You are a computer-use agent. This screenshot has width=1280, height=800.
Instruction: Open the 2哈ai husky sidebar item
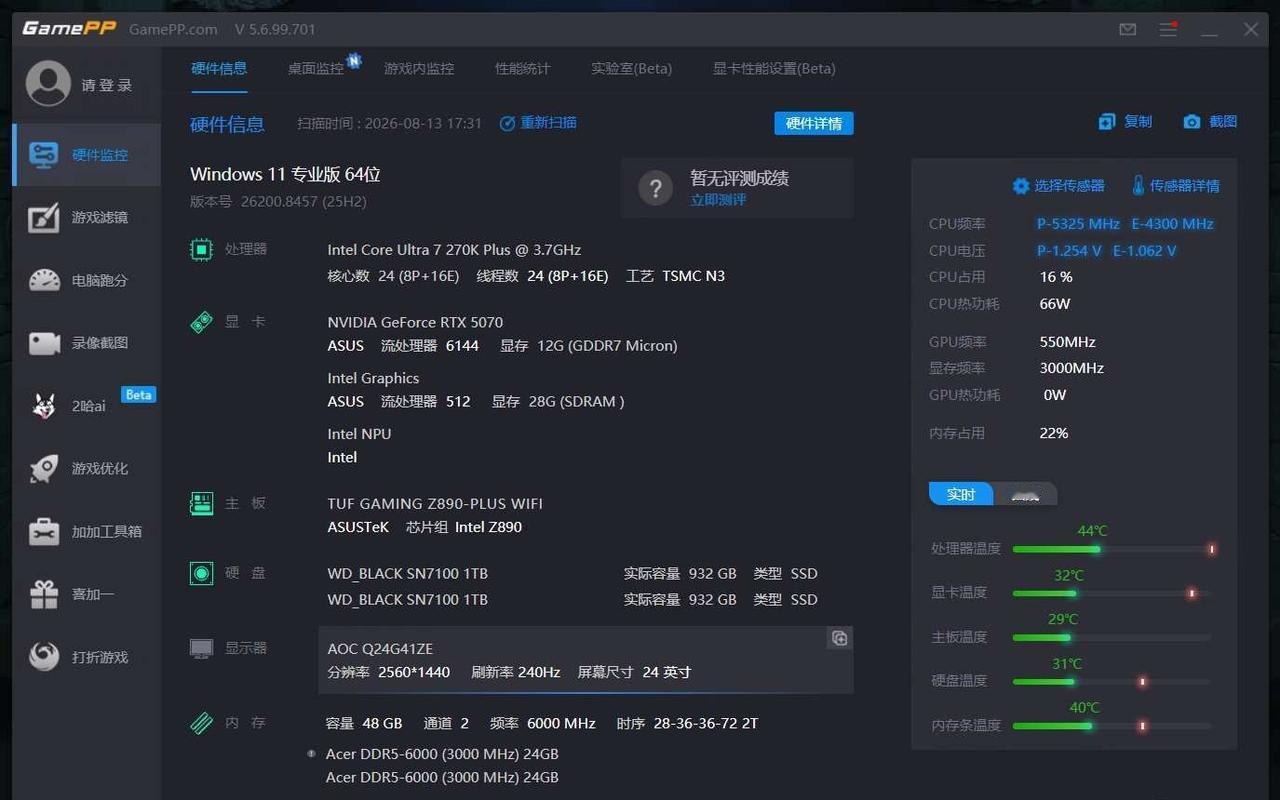[x=86, y=406]
